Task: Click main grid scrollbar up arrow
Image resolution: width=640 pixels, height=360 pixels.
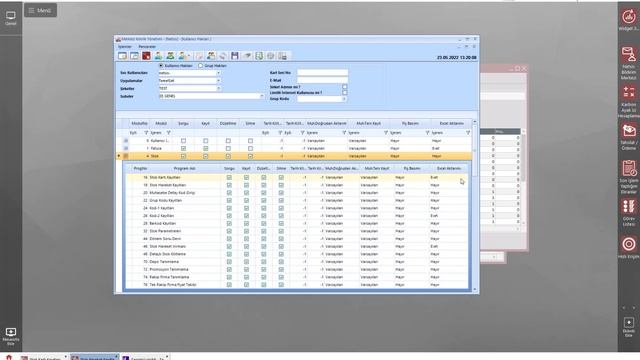Action: pos(474,122)
